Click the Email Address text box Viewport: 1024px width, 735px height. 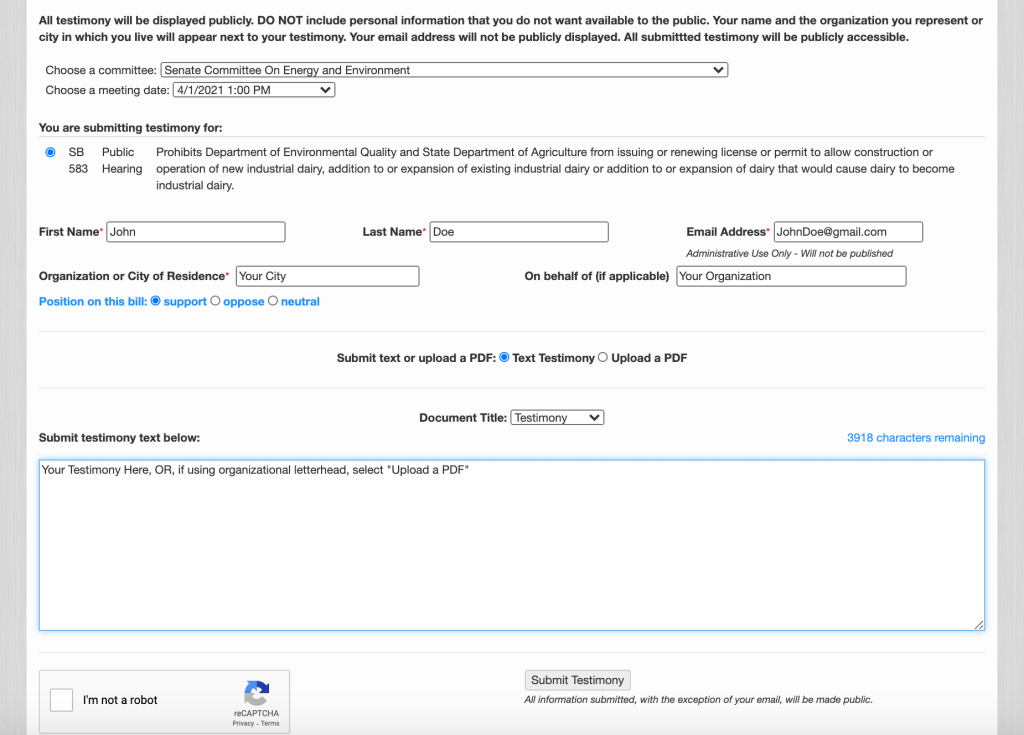coord(848,232)
